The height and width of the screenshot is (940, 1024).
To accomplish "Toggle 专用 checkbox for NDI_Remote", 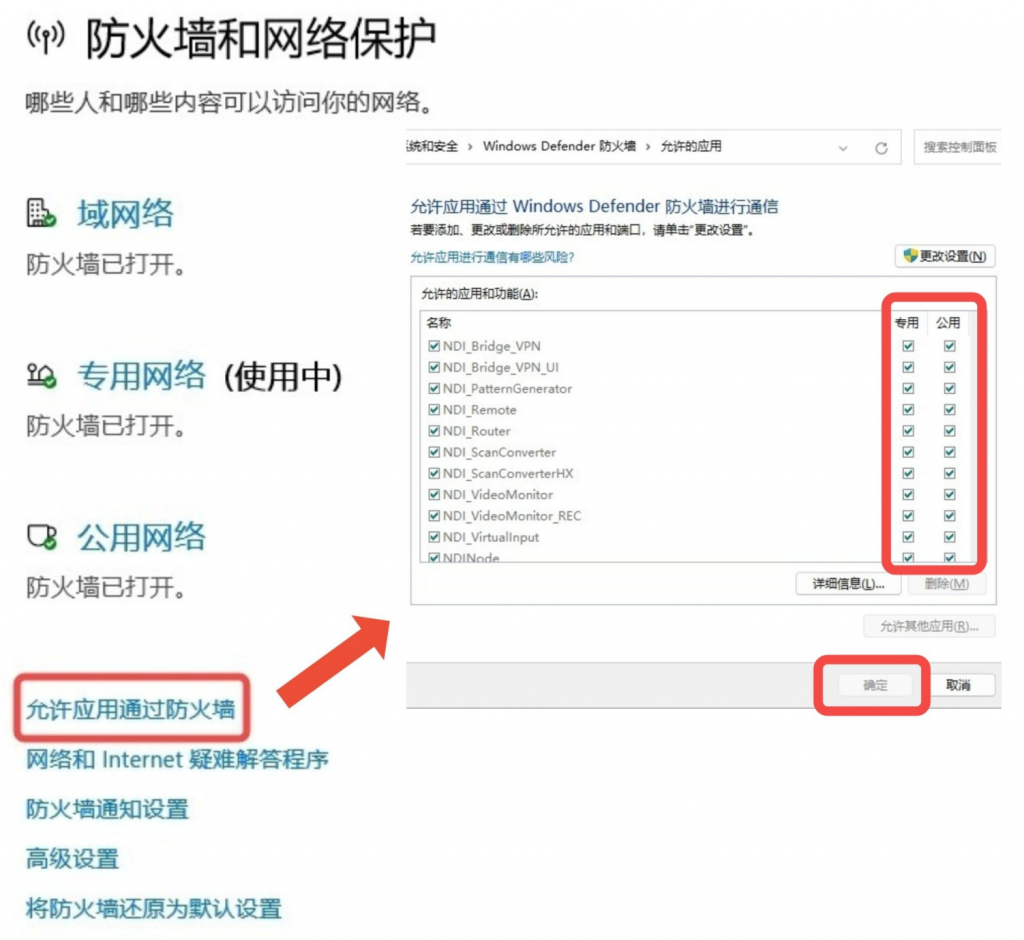I will coord(908,410).
